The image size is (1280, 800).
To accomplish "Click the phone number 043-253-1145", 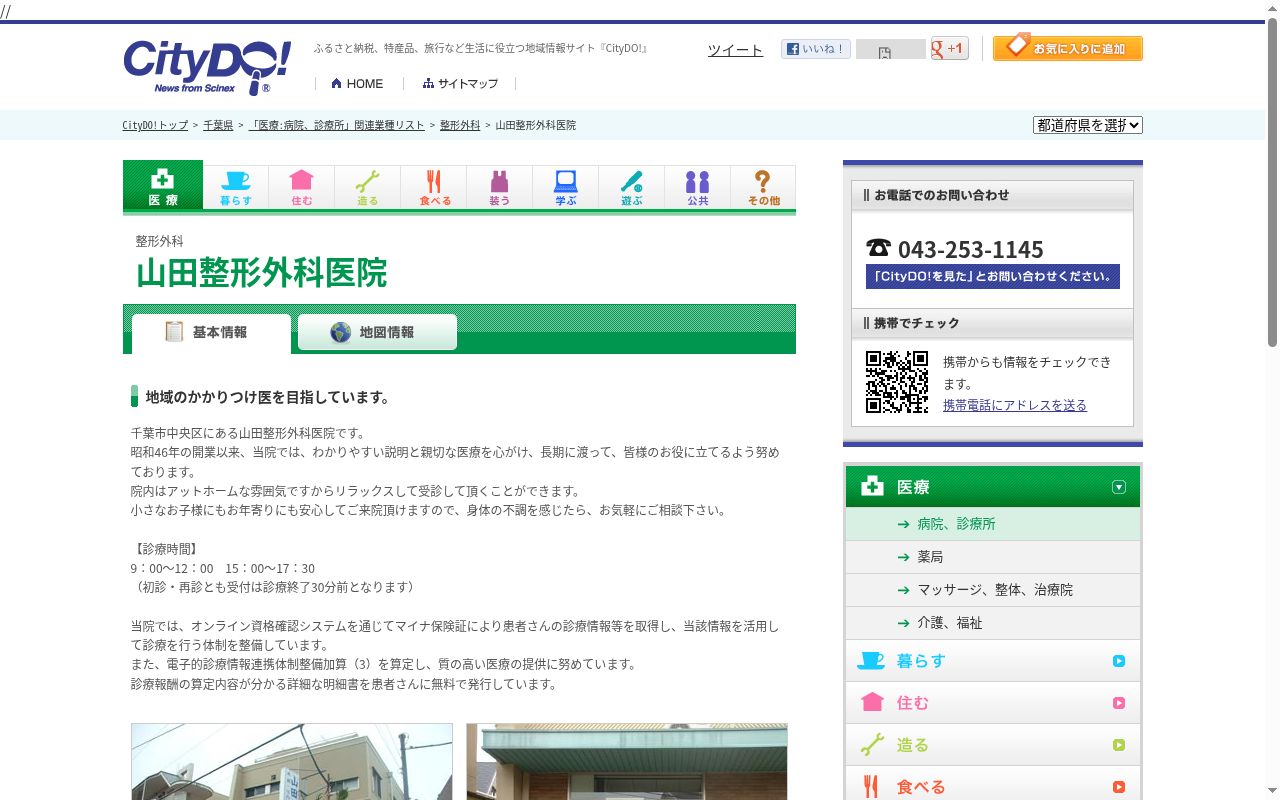I will point(970,249).
